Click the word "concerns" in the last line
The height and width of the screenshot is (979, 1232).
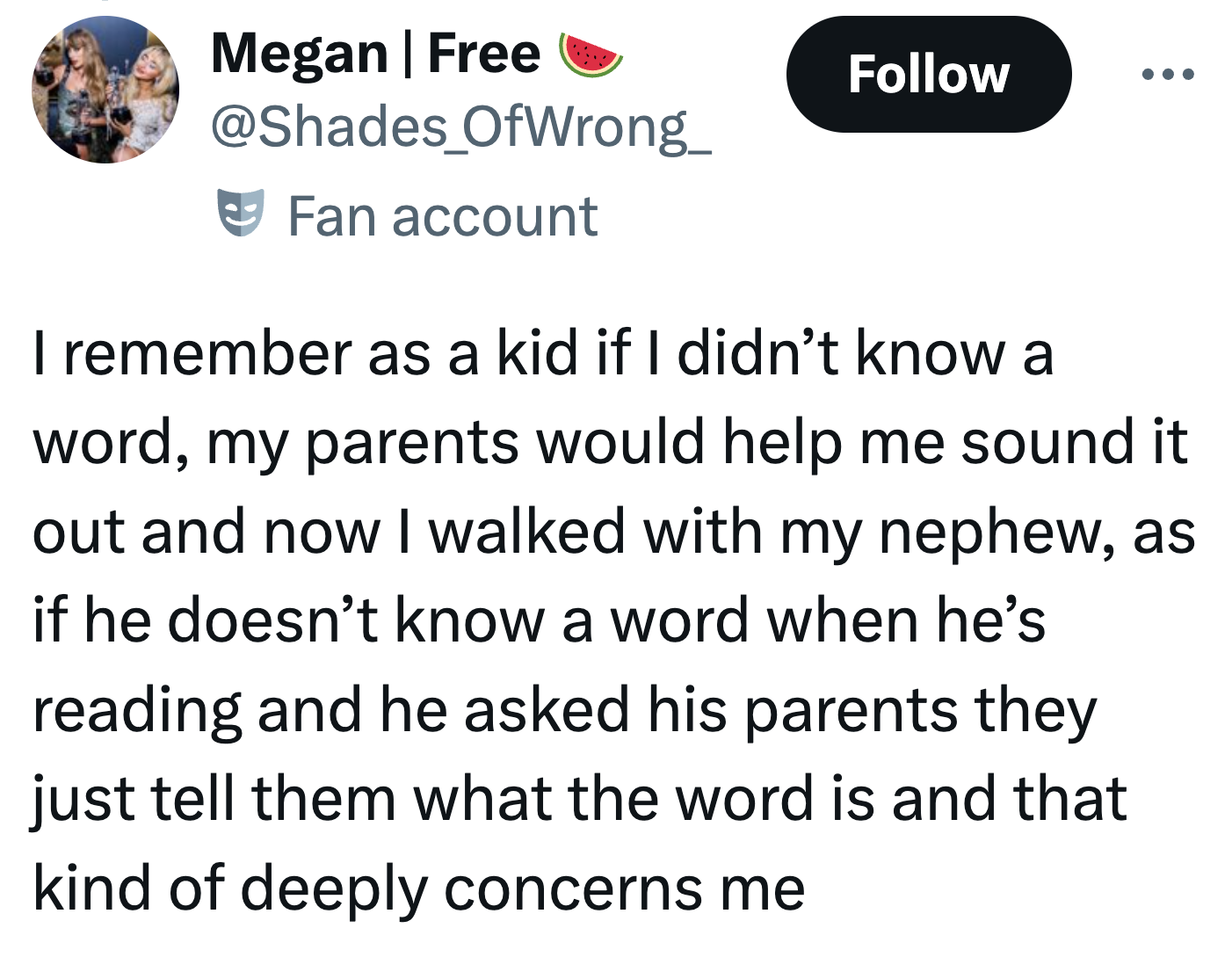click(573, 888)
